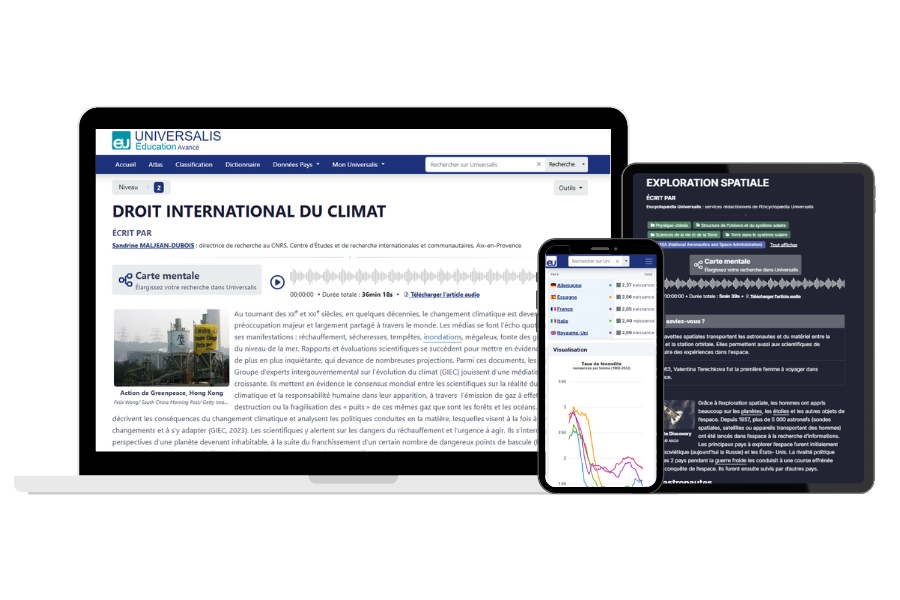Click the tablet Carte mentale icon
This screenshot has width=900, height=600.
click(698, 264)
